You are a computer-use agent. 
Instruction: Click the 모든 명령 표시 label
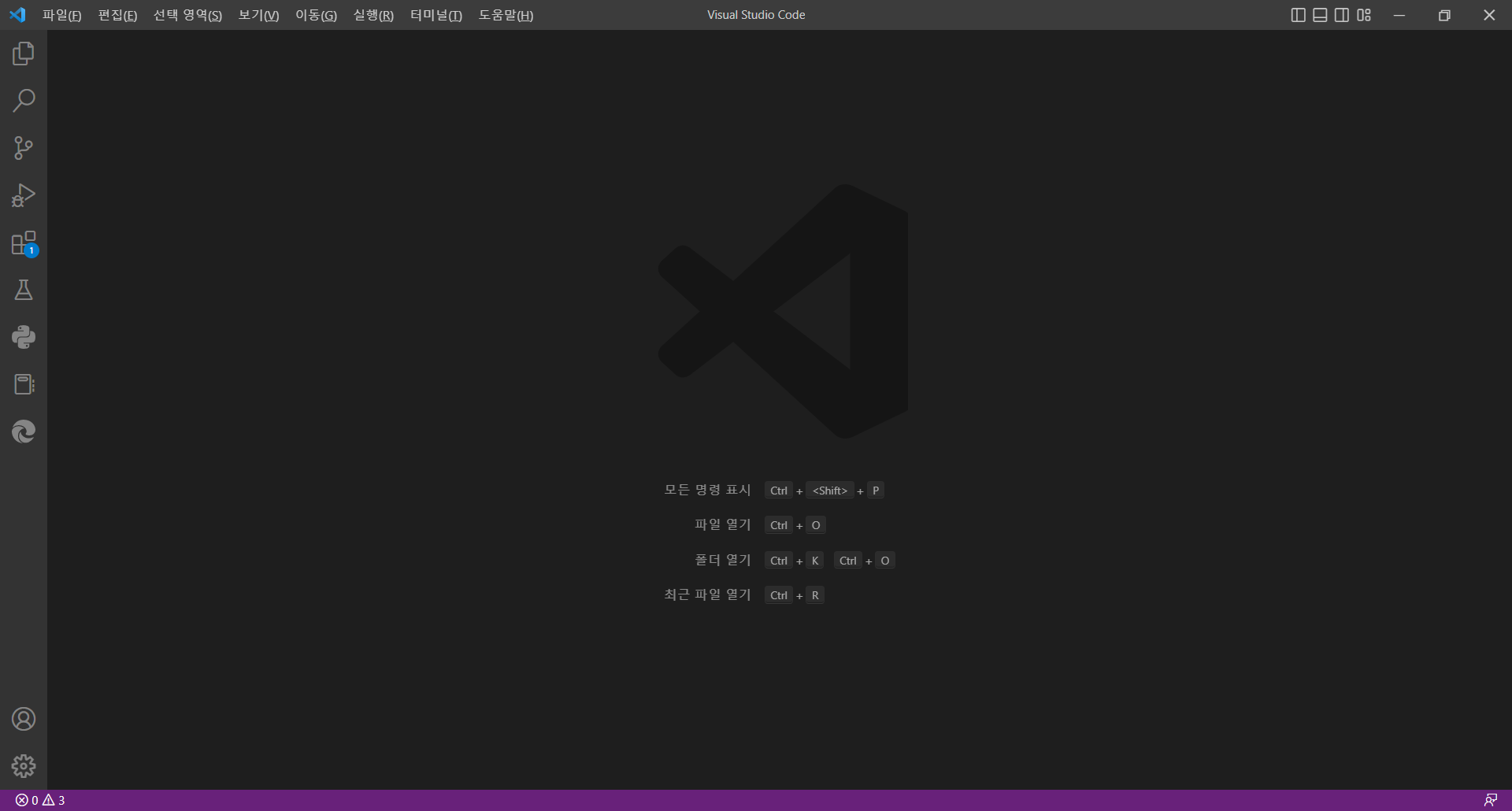click(707, 490)
